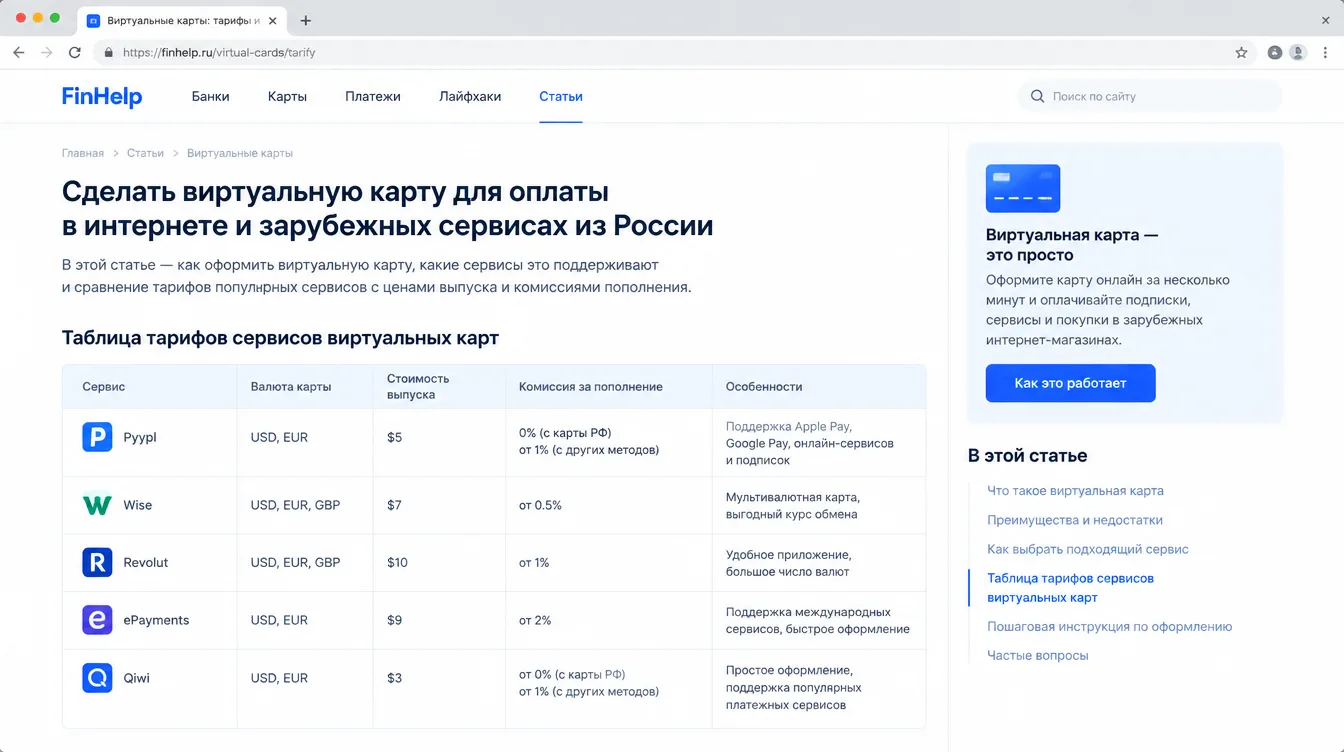The width and height of the screenshot is (1344, 752).
Task: Select the Статьи navigation tab
Action: coord(561,97)
